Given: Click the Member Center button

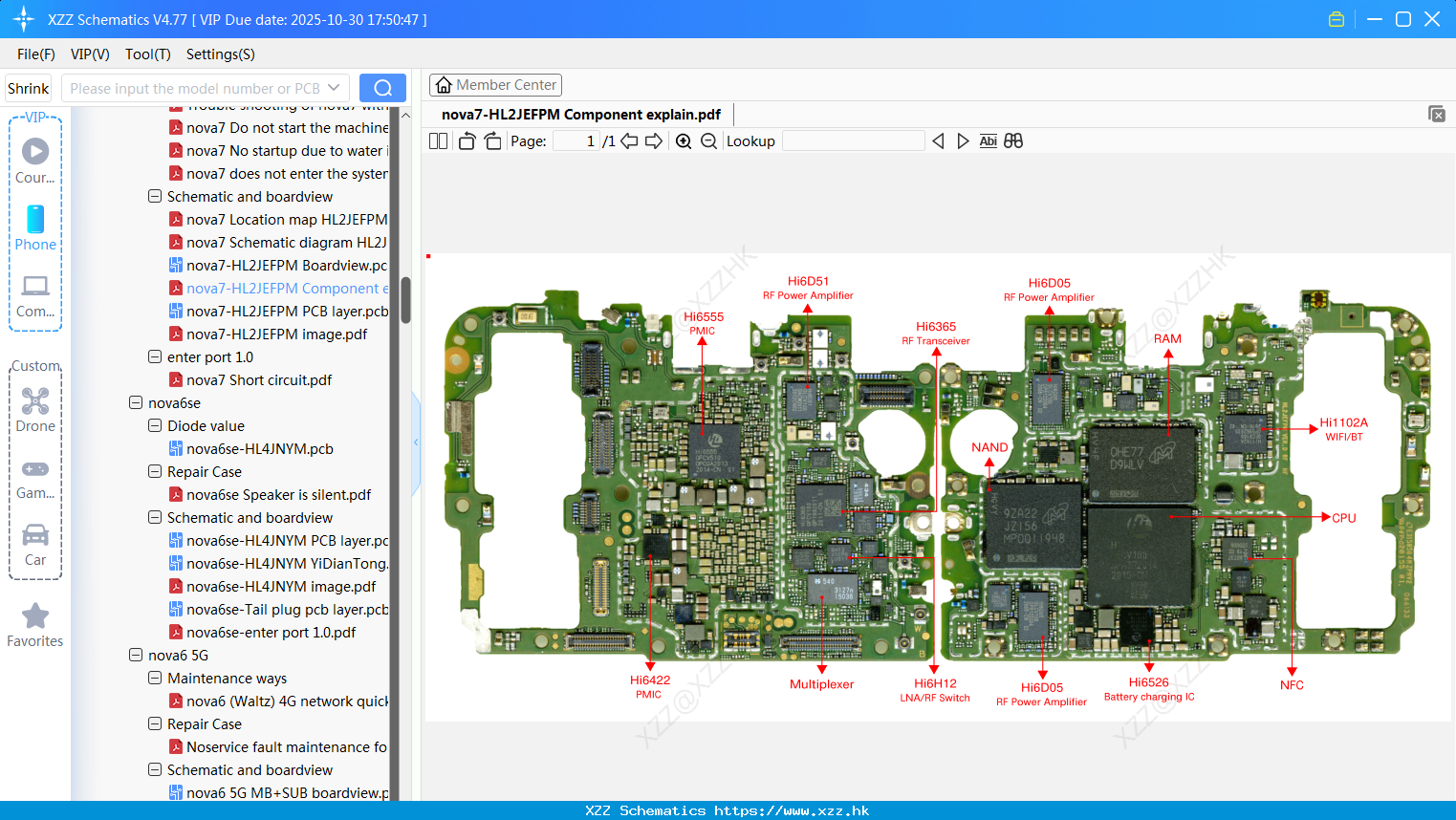Looking at the screenshot, I should [x=495, y=84].
